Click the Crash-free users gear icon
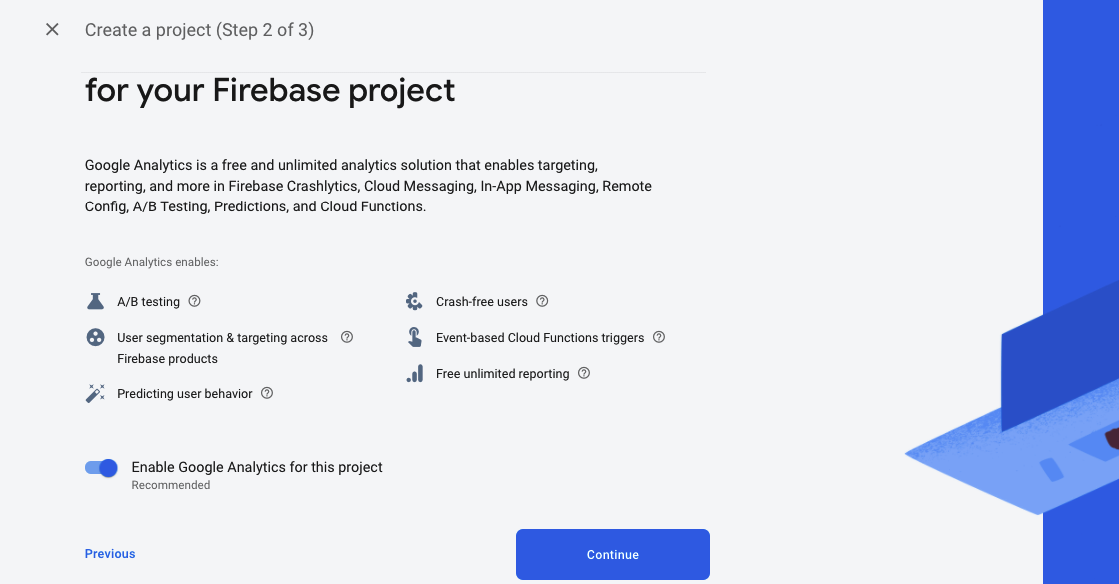The image size is (1119, 584). click(414, 301)
